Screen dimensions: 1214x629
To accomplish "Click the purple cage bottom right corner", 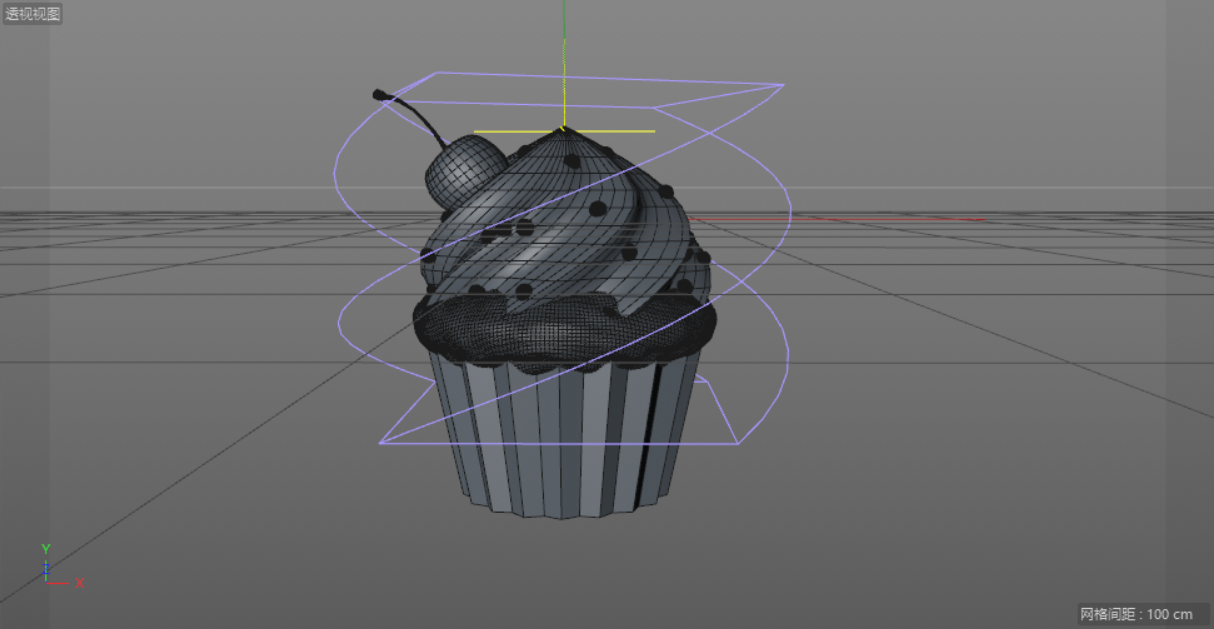I will pyautogui.click(x=737, y=443).
